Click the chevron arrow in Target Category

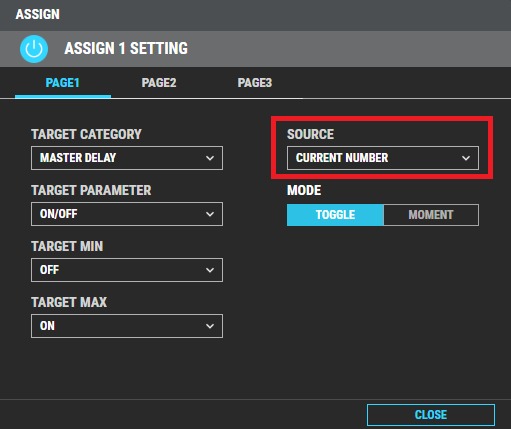pyautogui.click(x=210, y=158)
